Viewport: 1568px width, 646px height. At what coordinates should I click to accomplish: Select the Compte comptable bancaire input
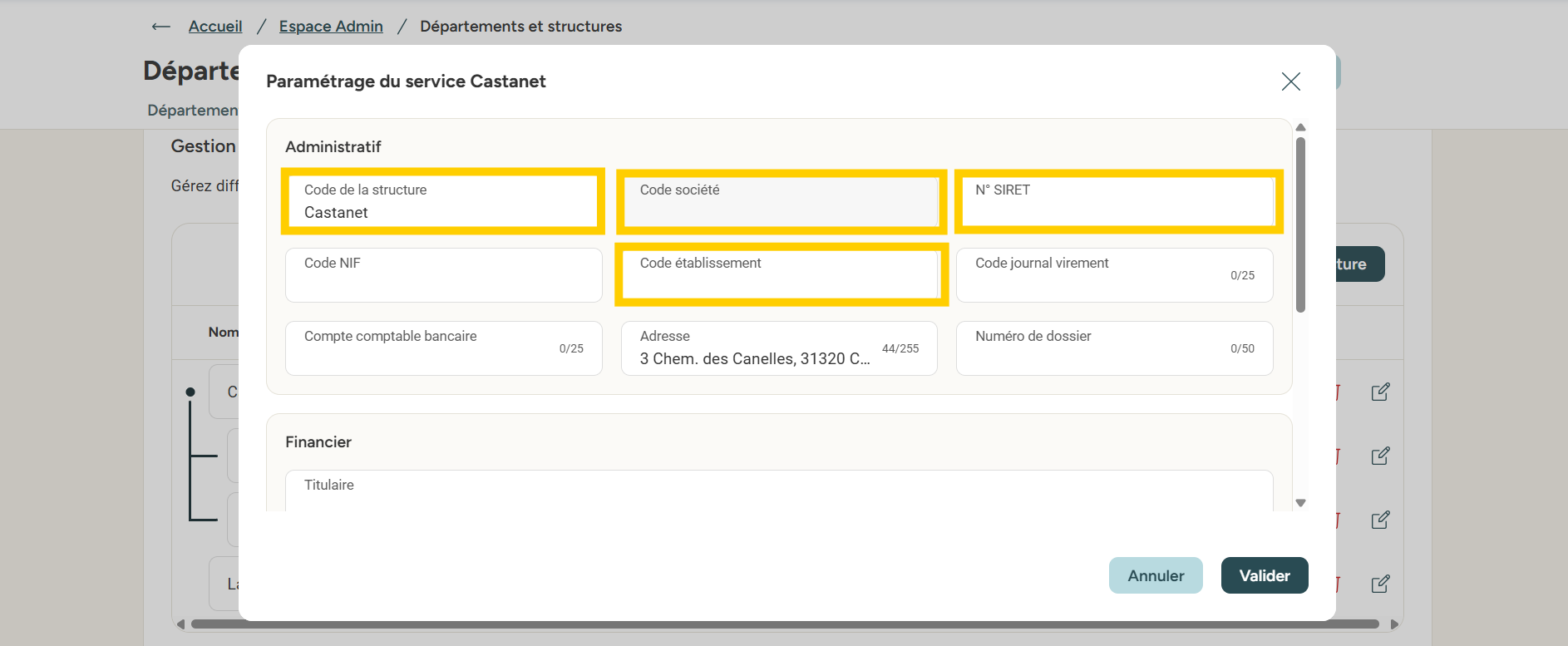coord(443,348)
